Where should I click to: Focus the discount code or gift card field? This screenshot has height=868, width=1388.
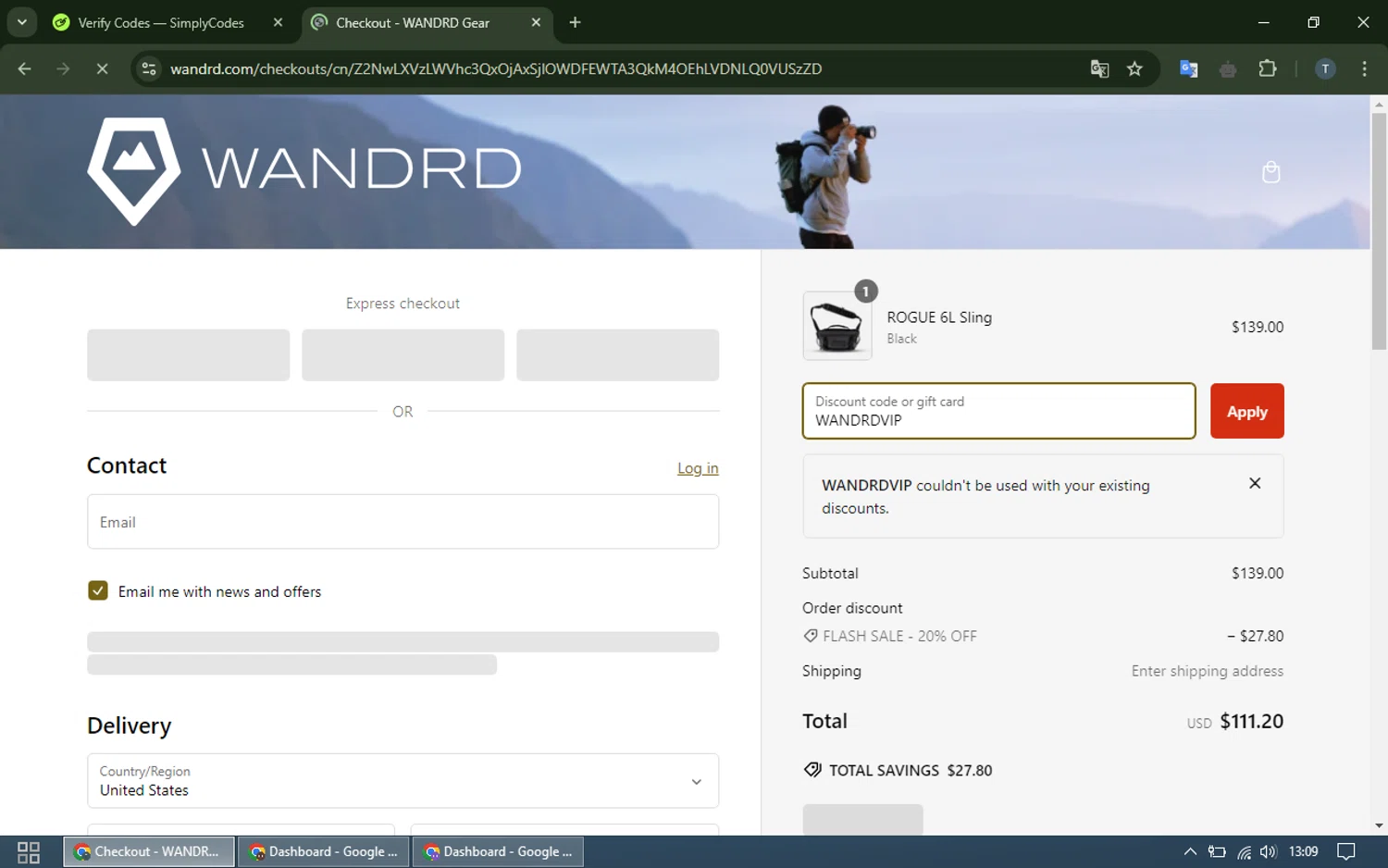998,411
